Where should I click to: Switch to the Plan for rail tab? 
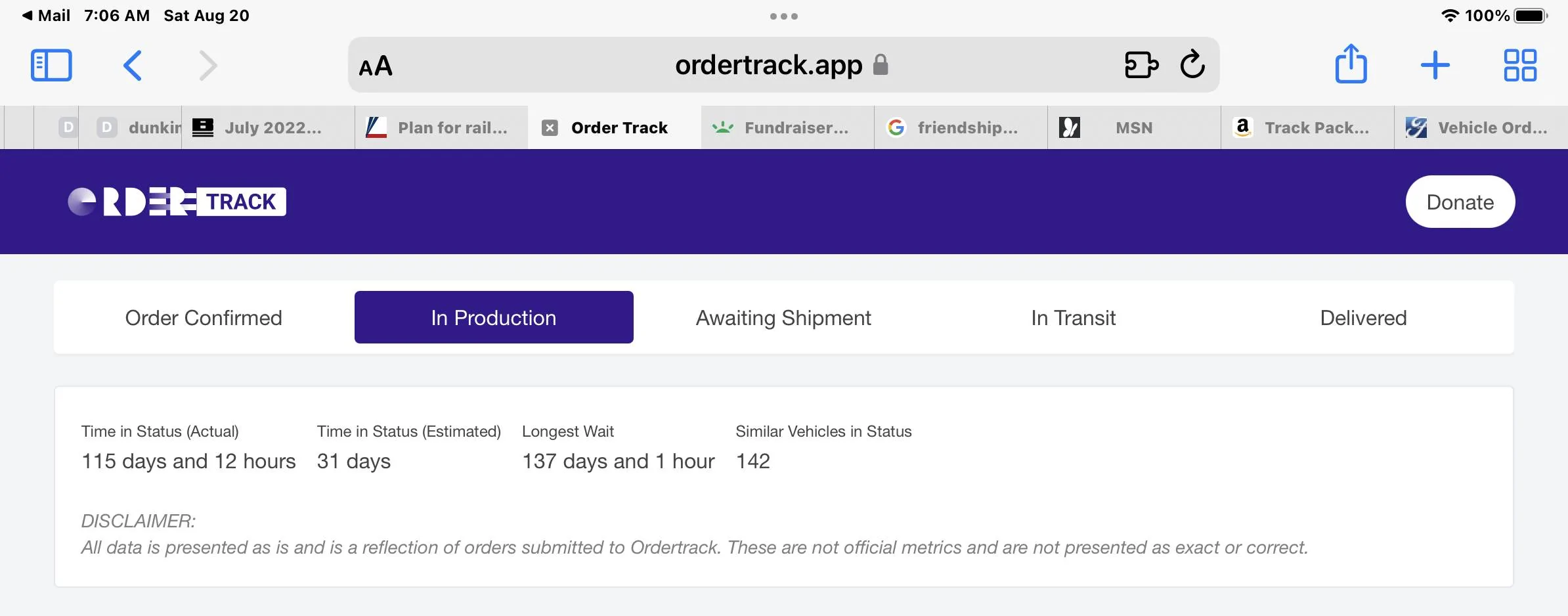[441, 128]
